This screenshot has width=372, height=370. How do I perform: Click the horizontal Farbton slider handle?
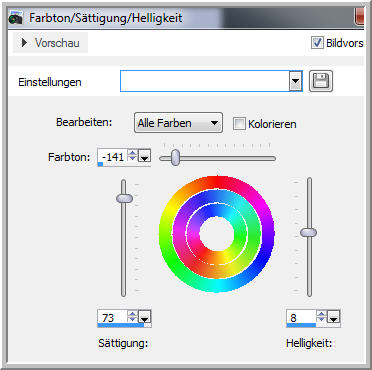(x=174, y=157)
